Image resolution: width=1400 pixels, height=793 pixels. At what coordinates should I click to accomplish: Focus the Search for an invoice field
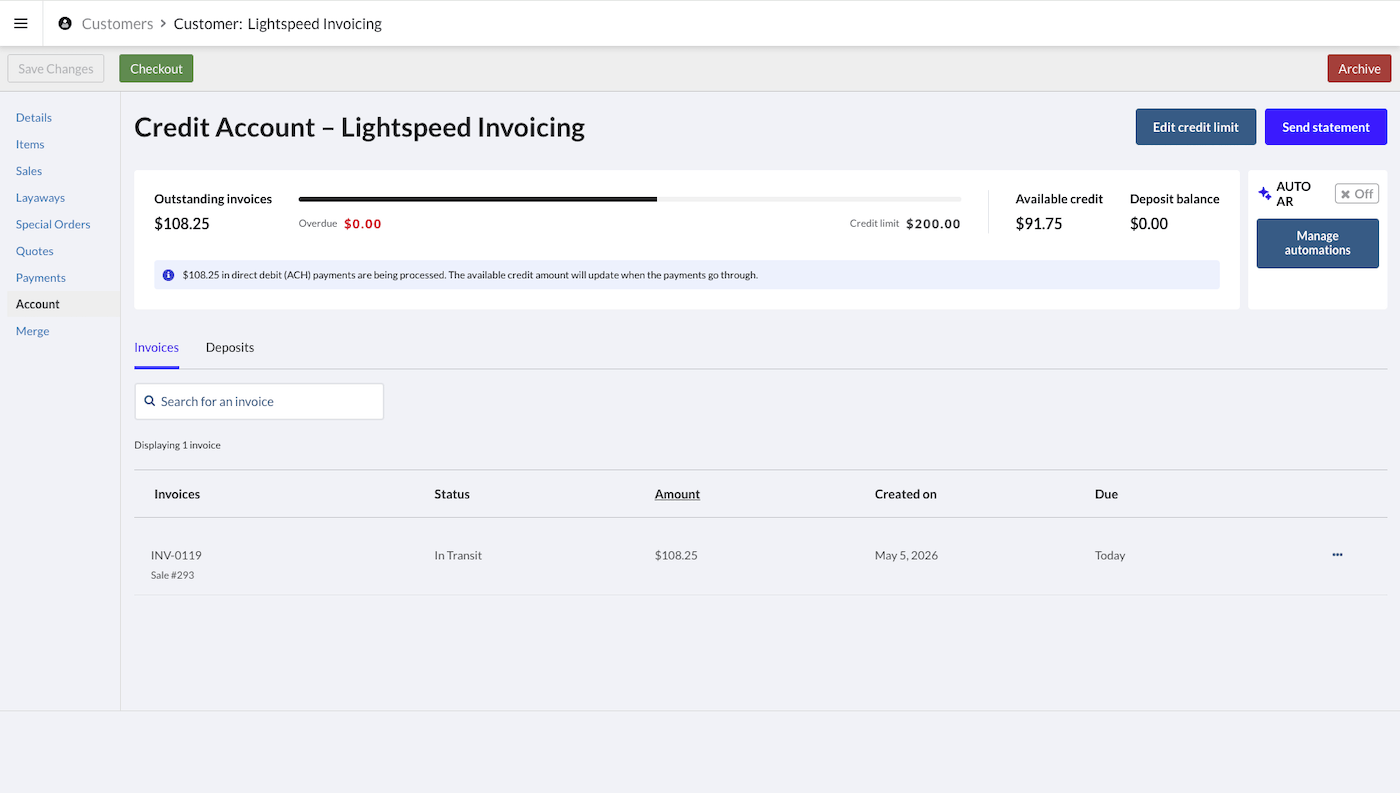click(x=259, y=401)
